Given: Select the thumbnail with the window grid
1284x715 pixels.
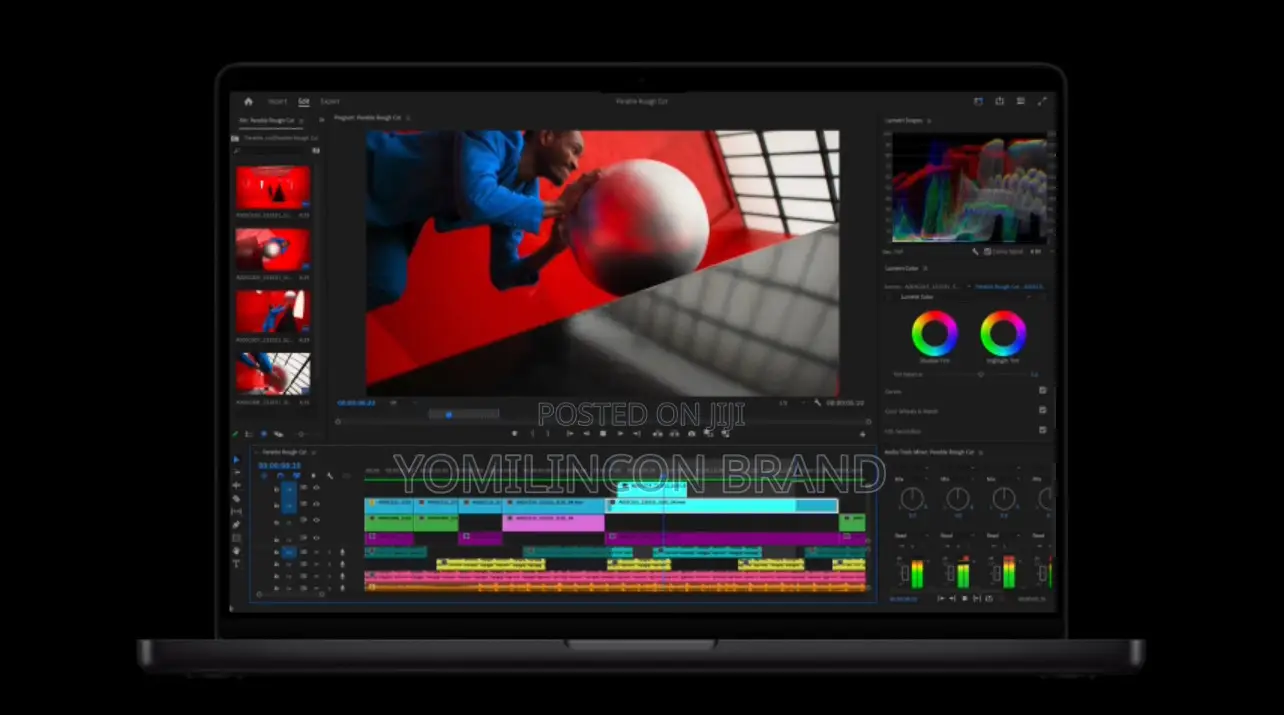Looking at the screenshot, I should tap(273, 373).
